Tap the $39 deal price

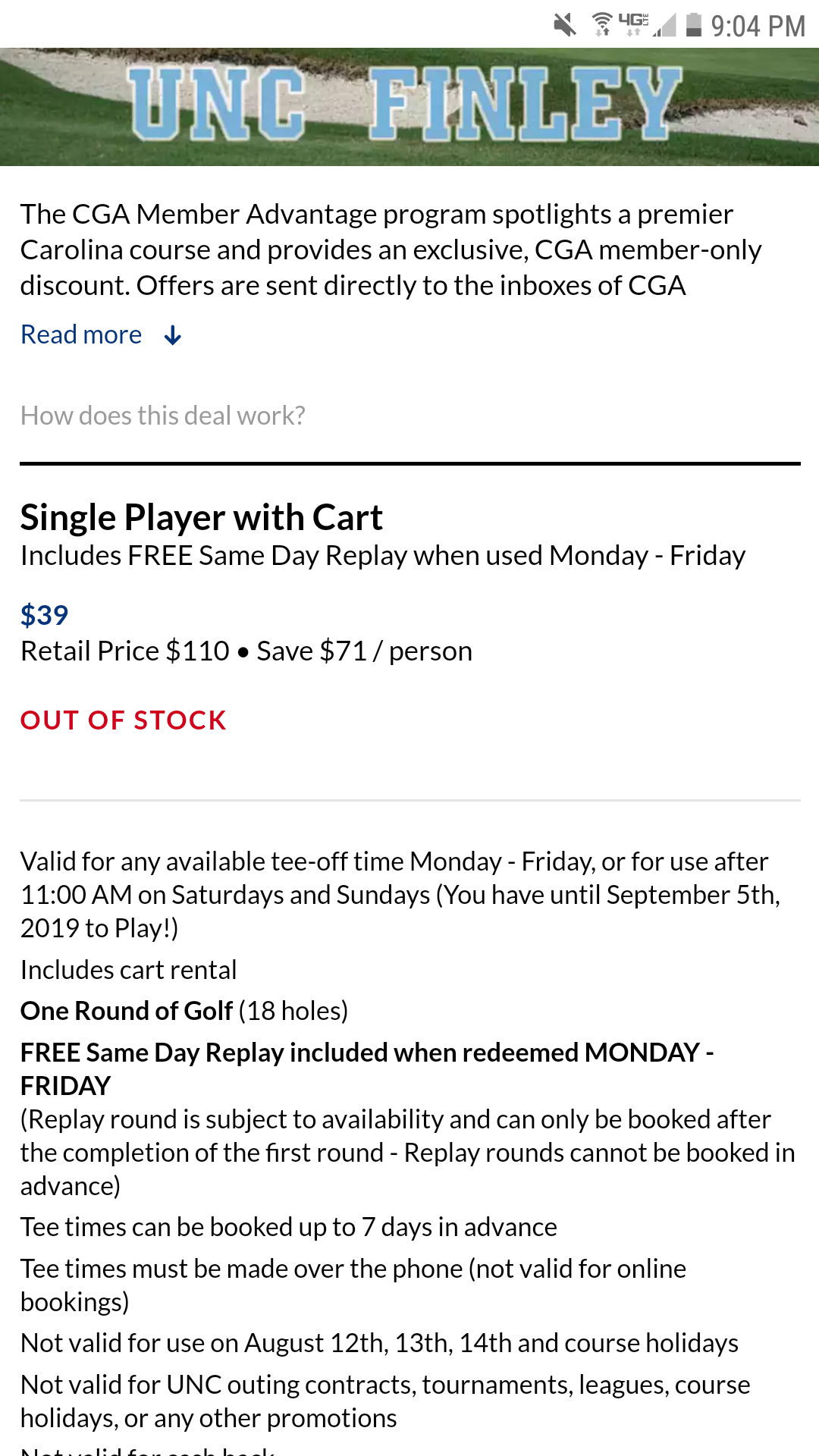45,615
